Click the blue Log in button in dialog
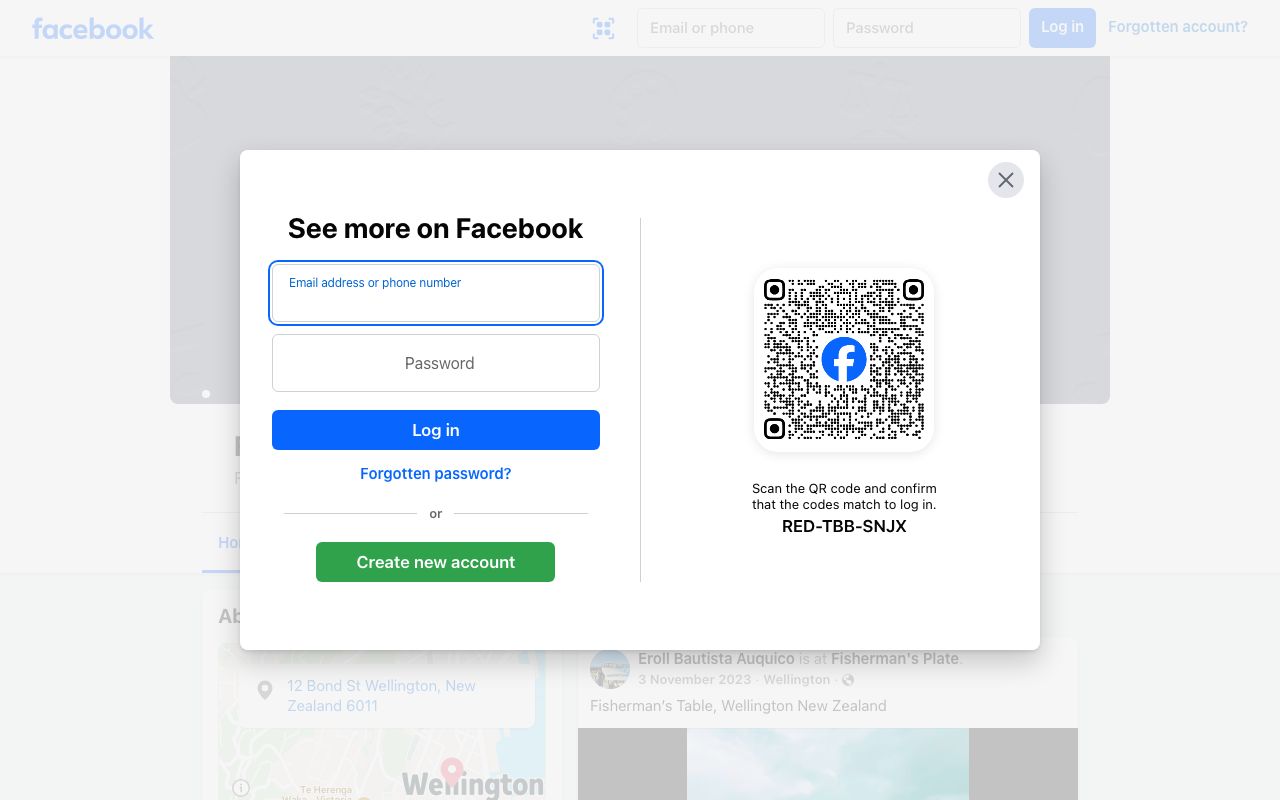 coord(436,430)
